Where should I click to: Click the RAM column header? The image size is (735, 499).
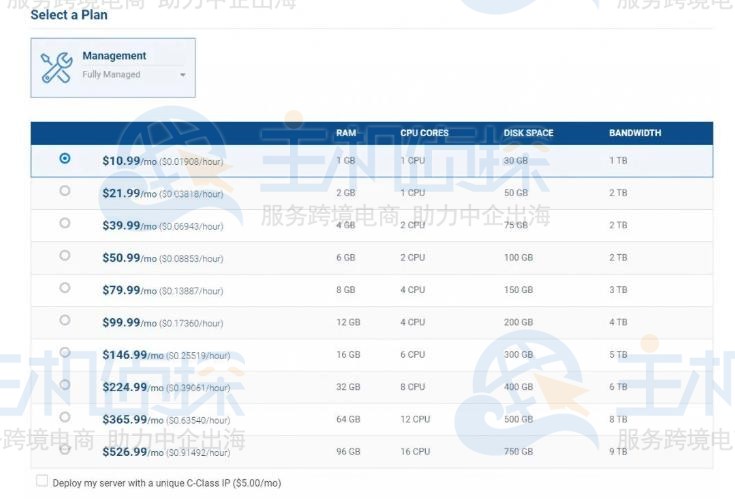click(x=346, y=133)
